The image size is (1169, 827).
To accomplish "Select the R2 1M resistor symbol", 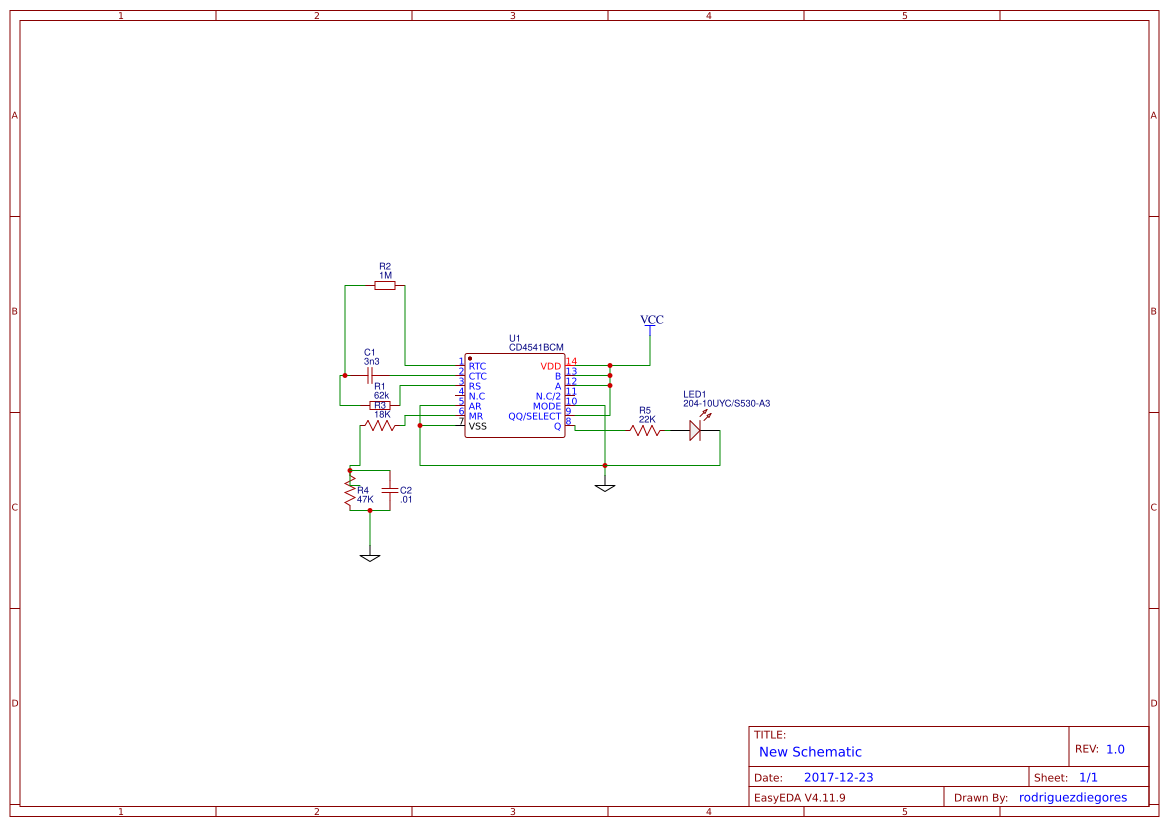I will [385, 286].
